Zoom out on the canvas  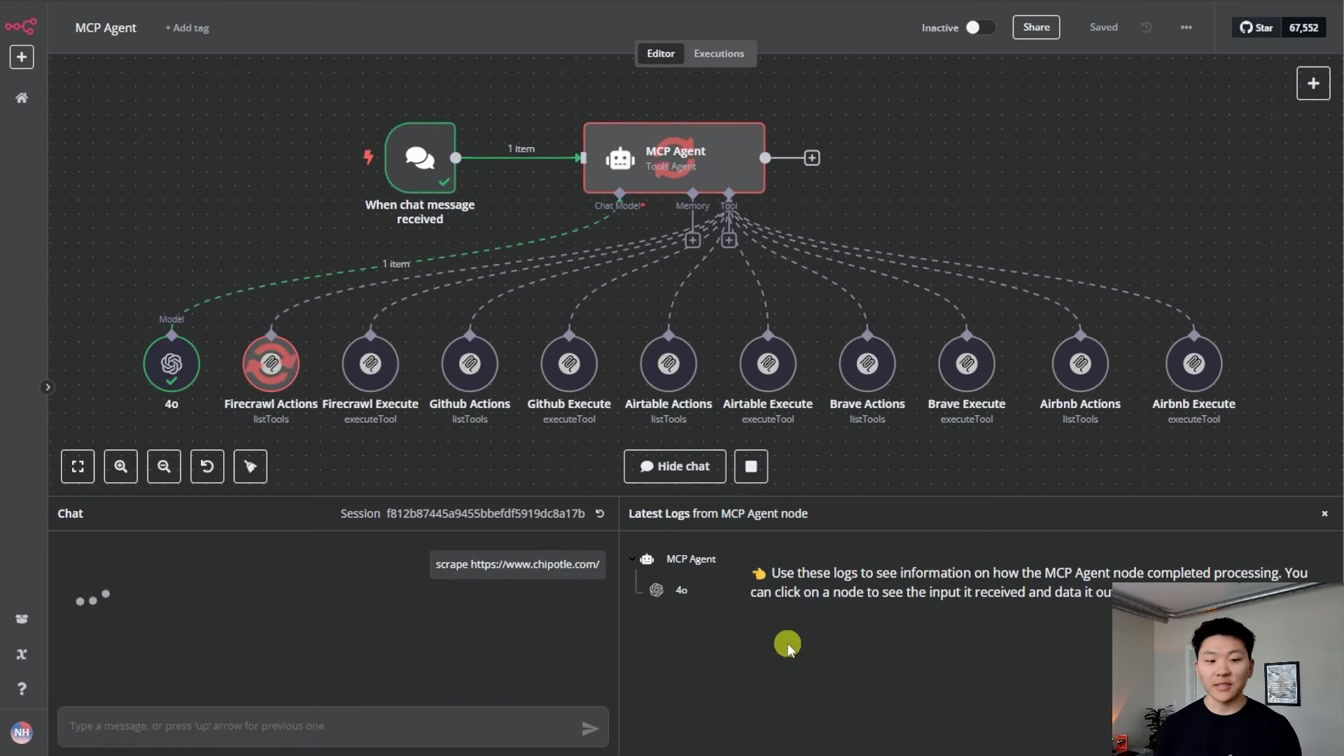point(164,466)
